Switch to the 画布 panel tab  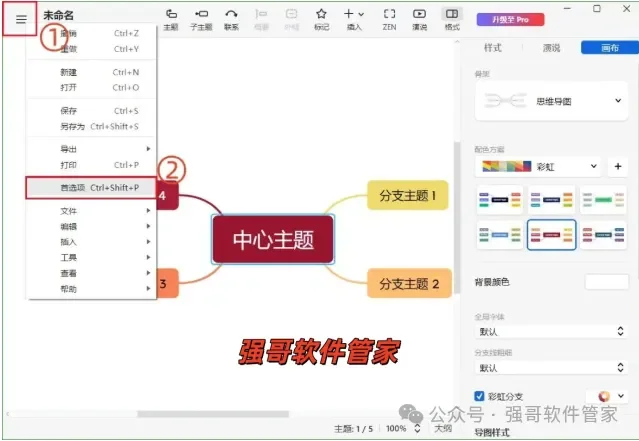[610, 48]
